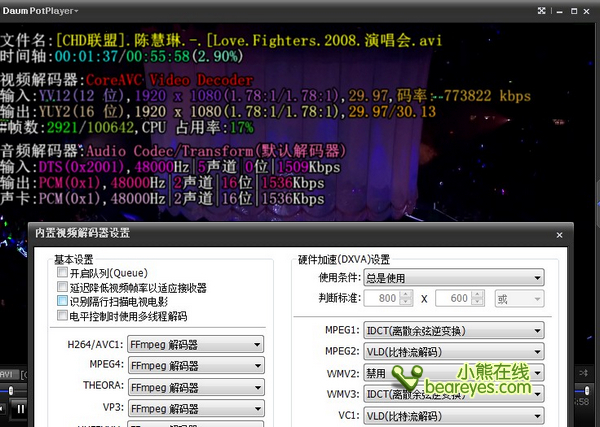Adjust the right volume slider handle
The width and height of the screenshot is (600, 427).
(x=587, y=390)
